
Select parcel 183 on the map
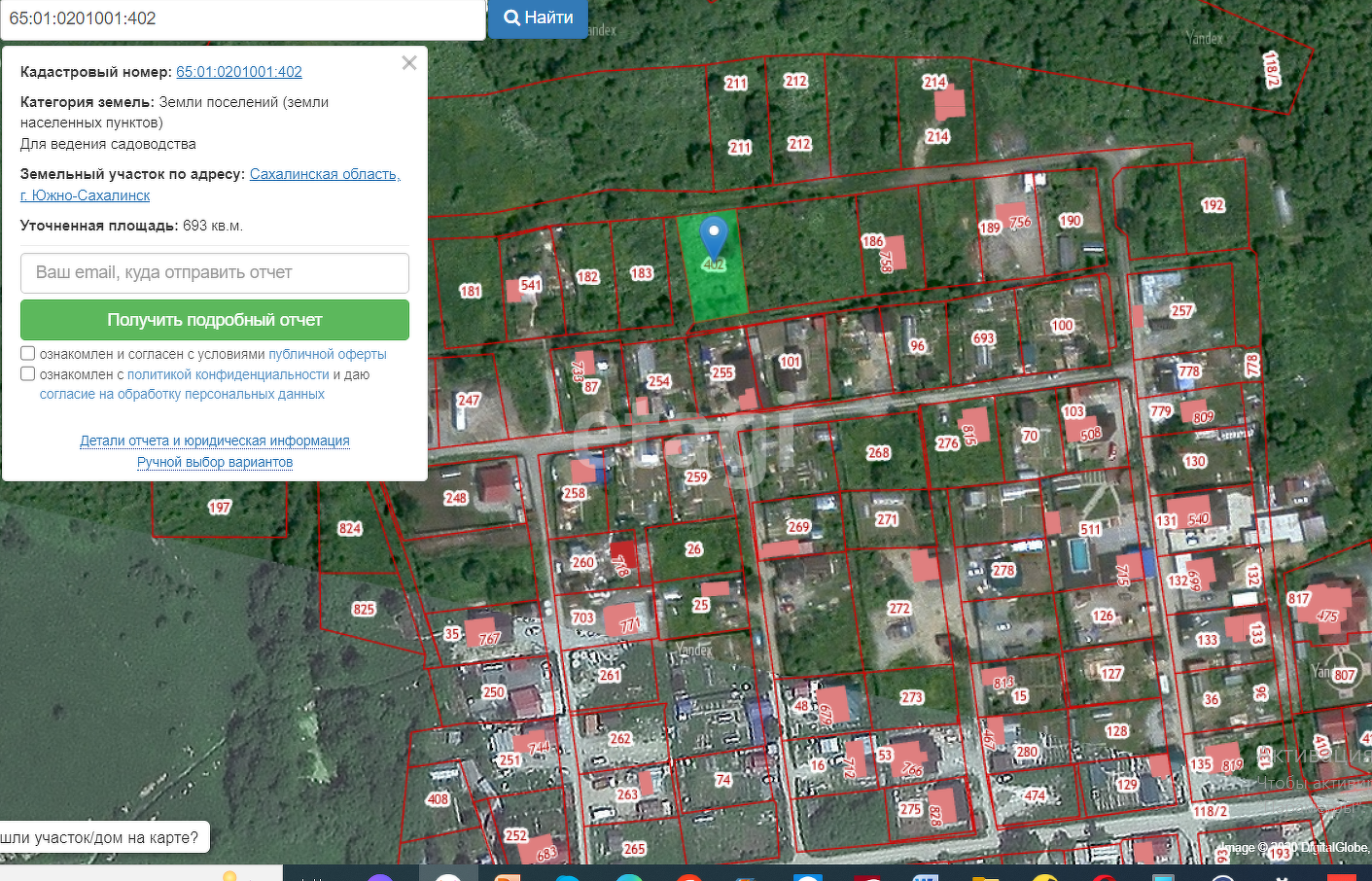pos(642,273)
